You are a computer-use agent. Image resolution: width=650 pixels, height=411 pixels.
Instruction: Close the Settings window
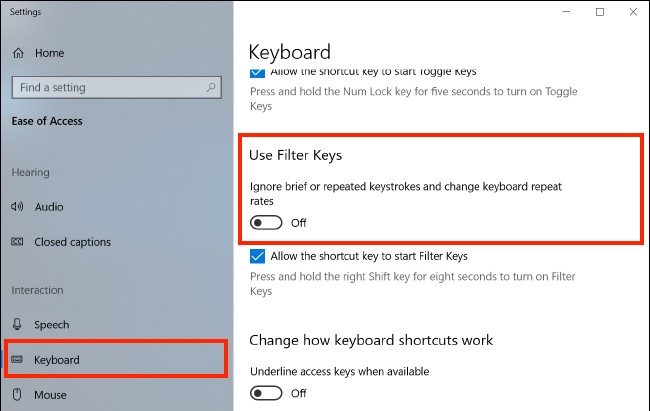point(630,12)
